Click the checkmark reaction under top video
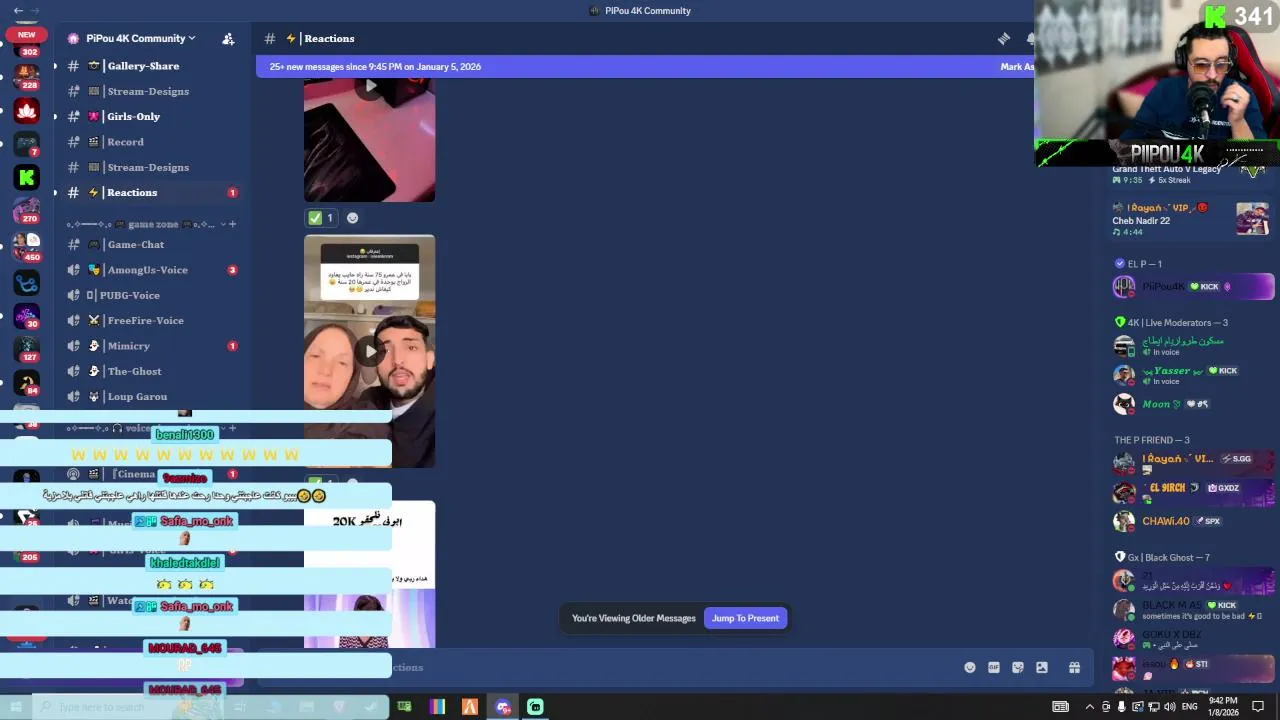Image resolution: width=1280 pixels, height=720 pixels. coord(321,217)
